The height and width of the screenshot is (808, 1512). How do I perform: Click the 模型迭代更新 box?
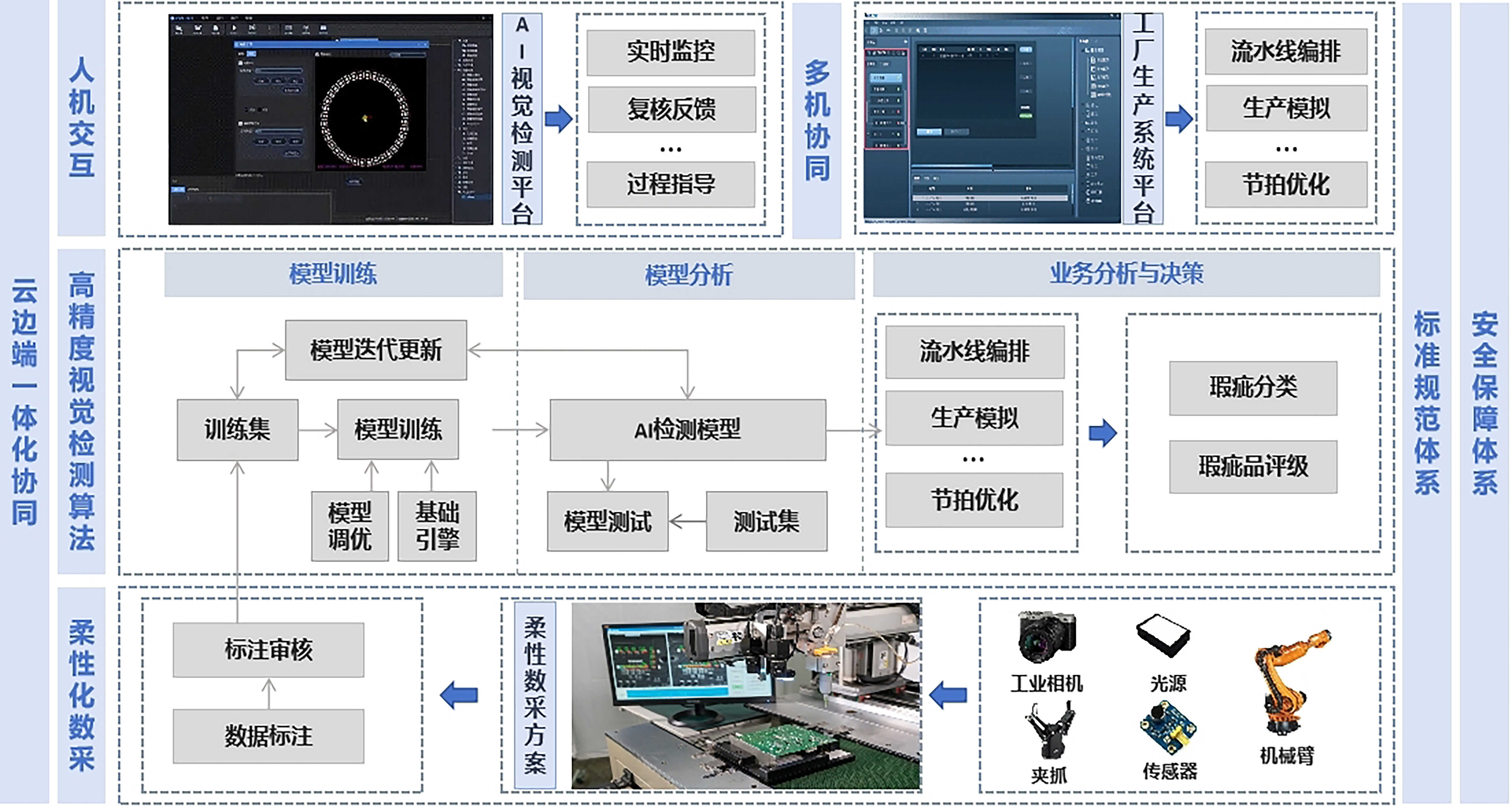pos(376,350)
